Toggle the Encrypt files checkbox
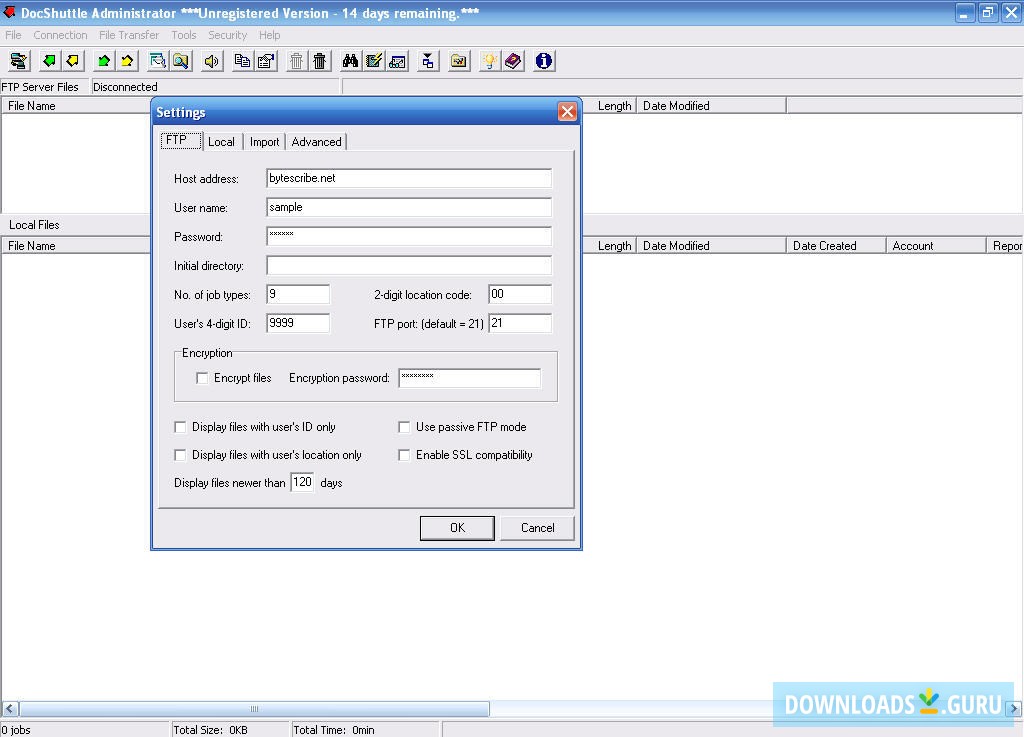 coord(202,378)
